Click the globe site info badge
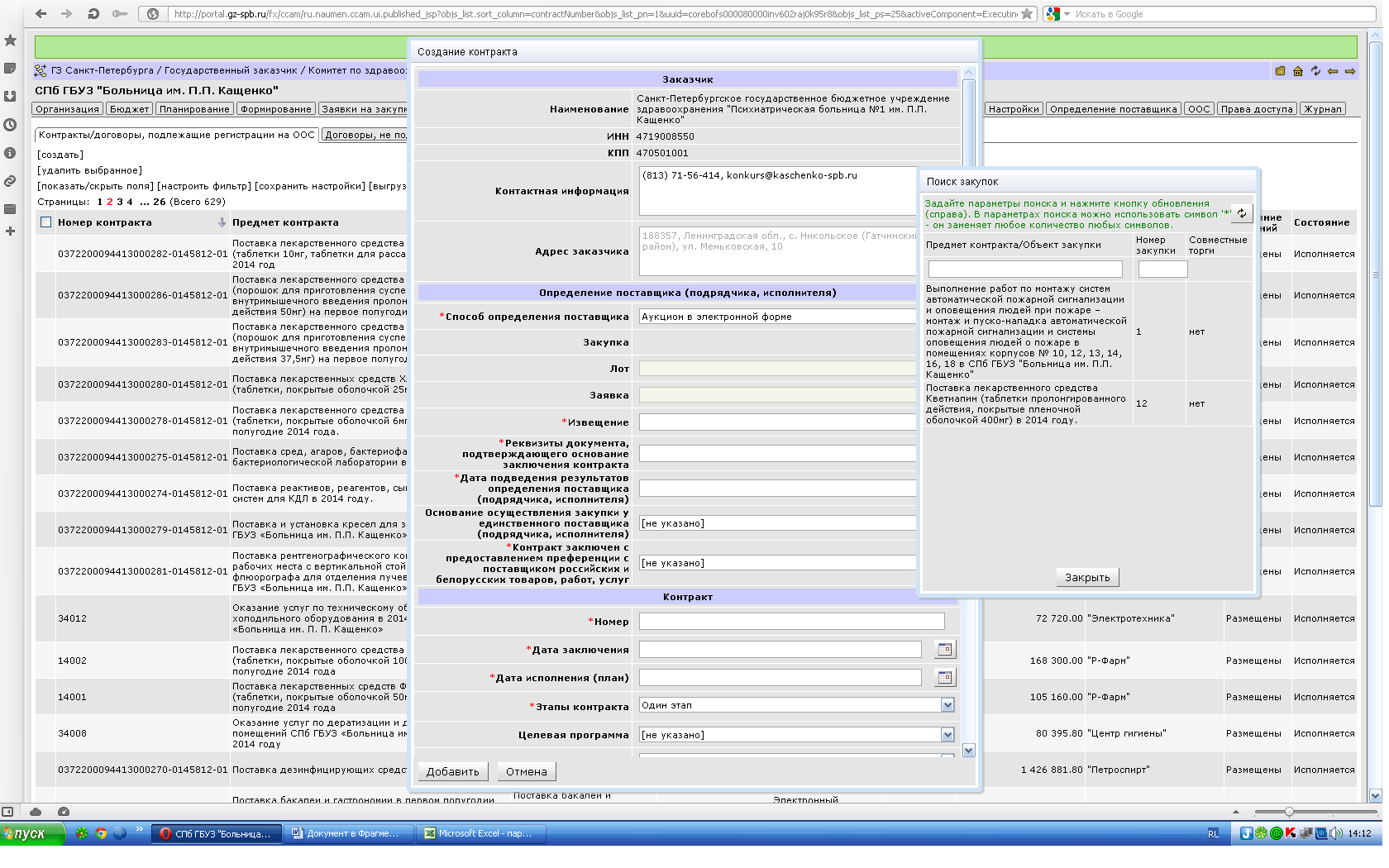 153,13
